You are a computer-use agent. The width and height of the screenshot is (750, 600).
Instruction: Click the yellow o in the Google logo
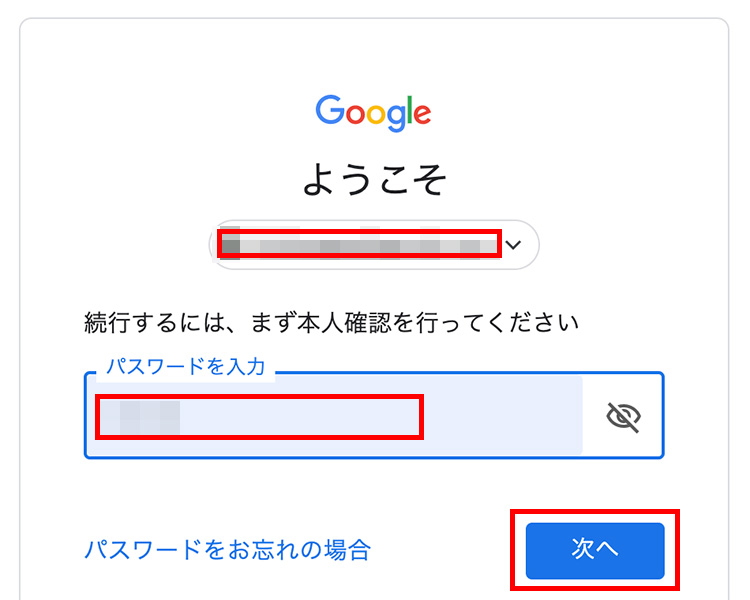coord(376,114)
